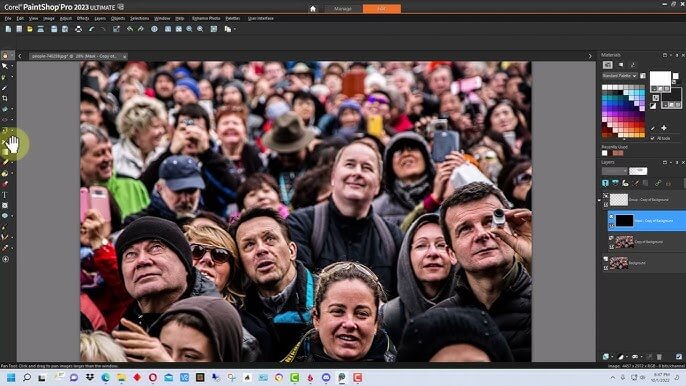
Task: Click the Zoom in magnifier icon
Action: pos(200,29)
